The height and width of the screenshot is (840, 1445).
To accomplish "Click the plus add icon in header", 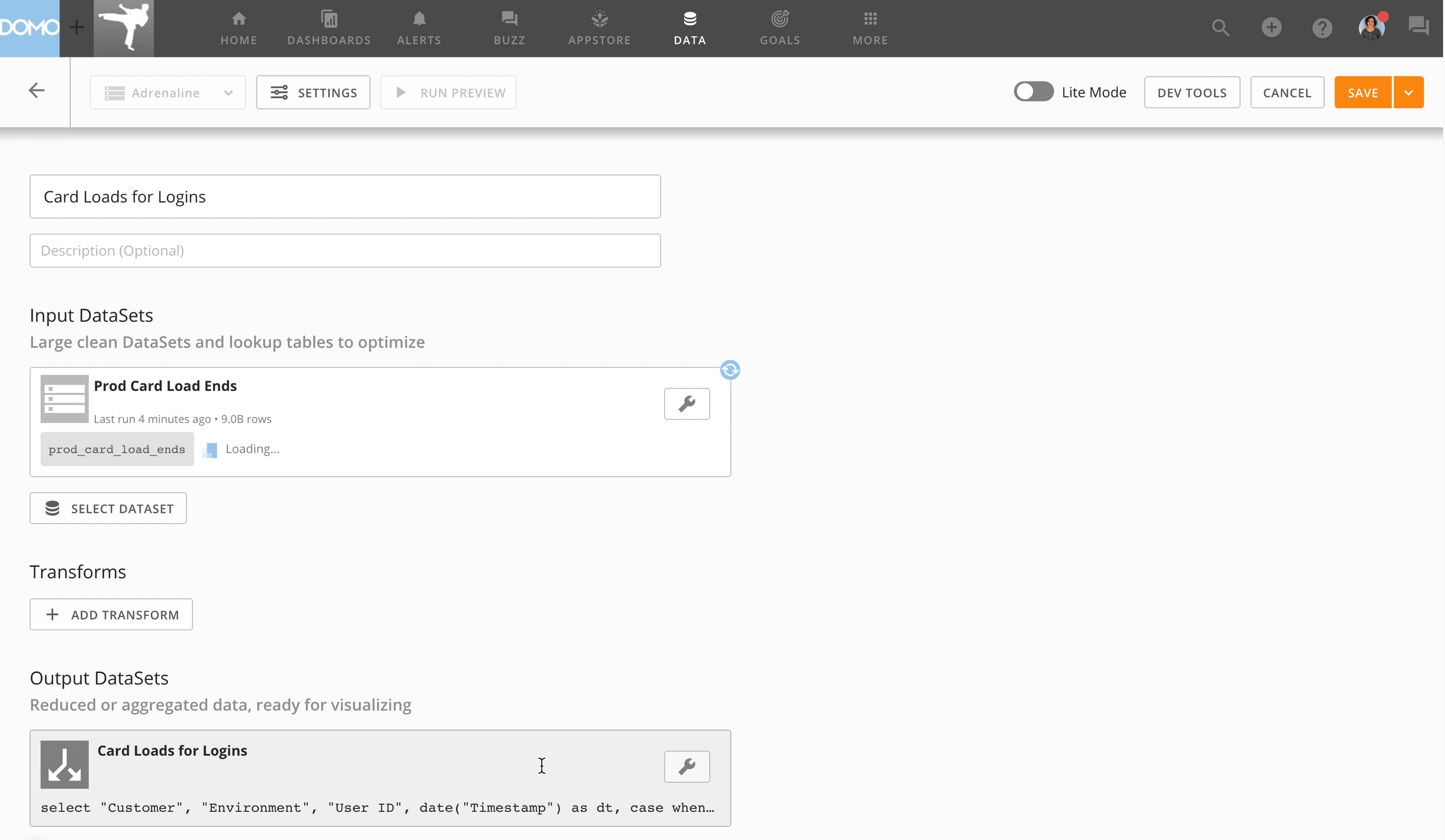I will (1271, 27).
